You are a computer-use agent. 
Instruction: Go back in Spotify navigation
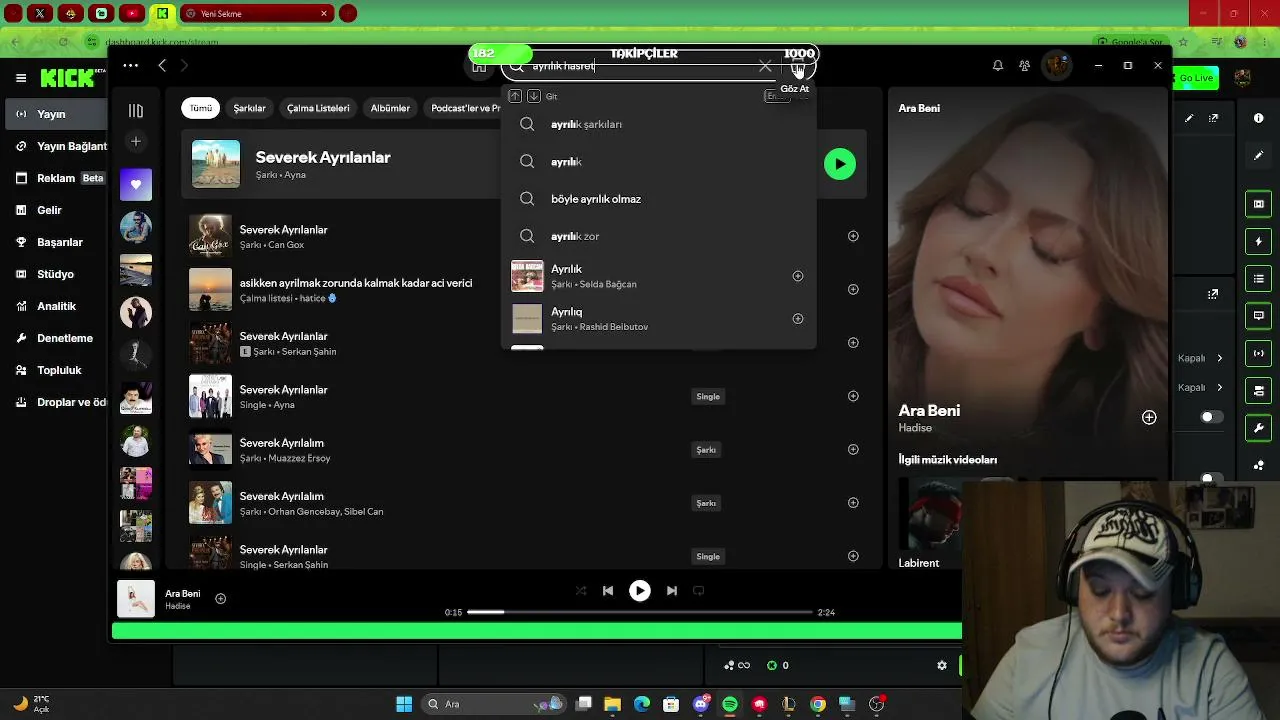[x=162, y=66]
